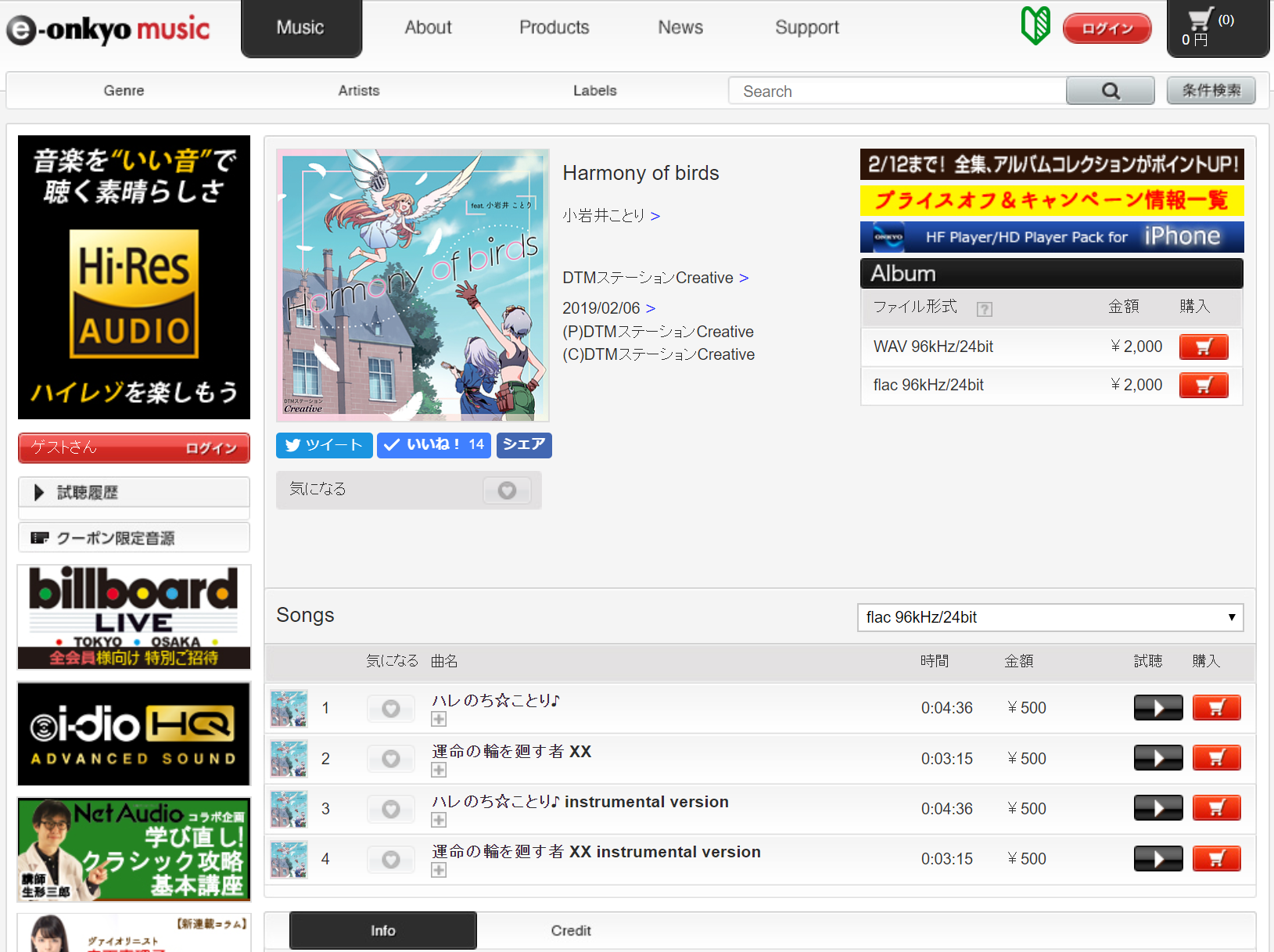This screenshot has height=952, width=1274.
Task: Expand details plus icon under track 4
Action: click(x=439, y=870)
